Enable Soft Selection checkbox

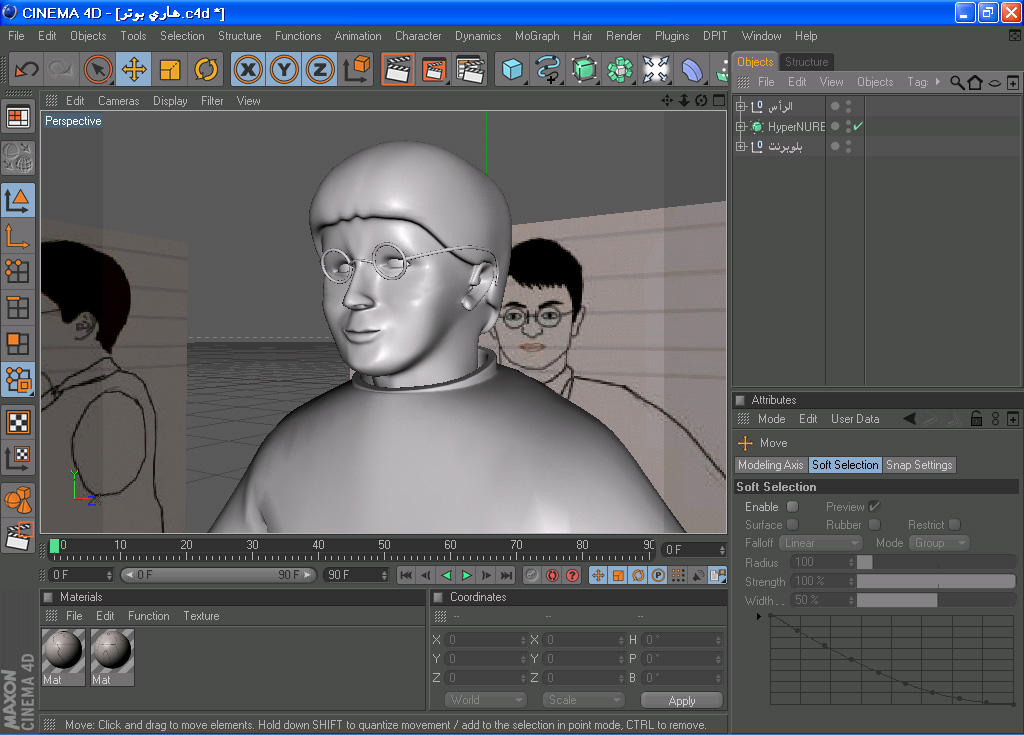(792, 506)
